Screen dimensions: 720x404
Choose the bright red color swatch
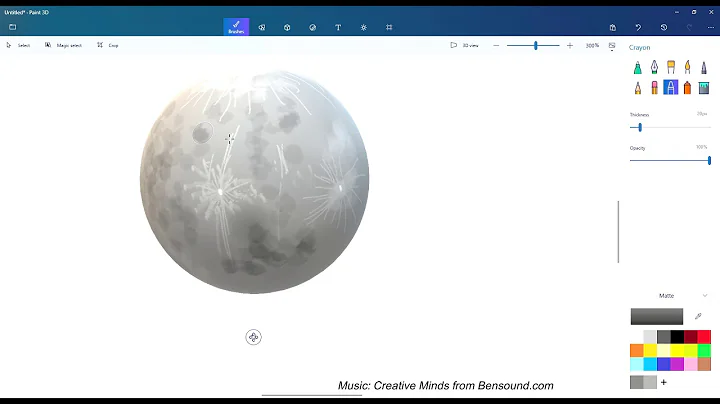704,337
